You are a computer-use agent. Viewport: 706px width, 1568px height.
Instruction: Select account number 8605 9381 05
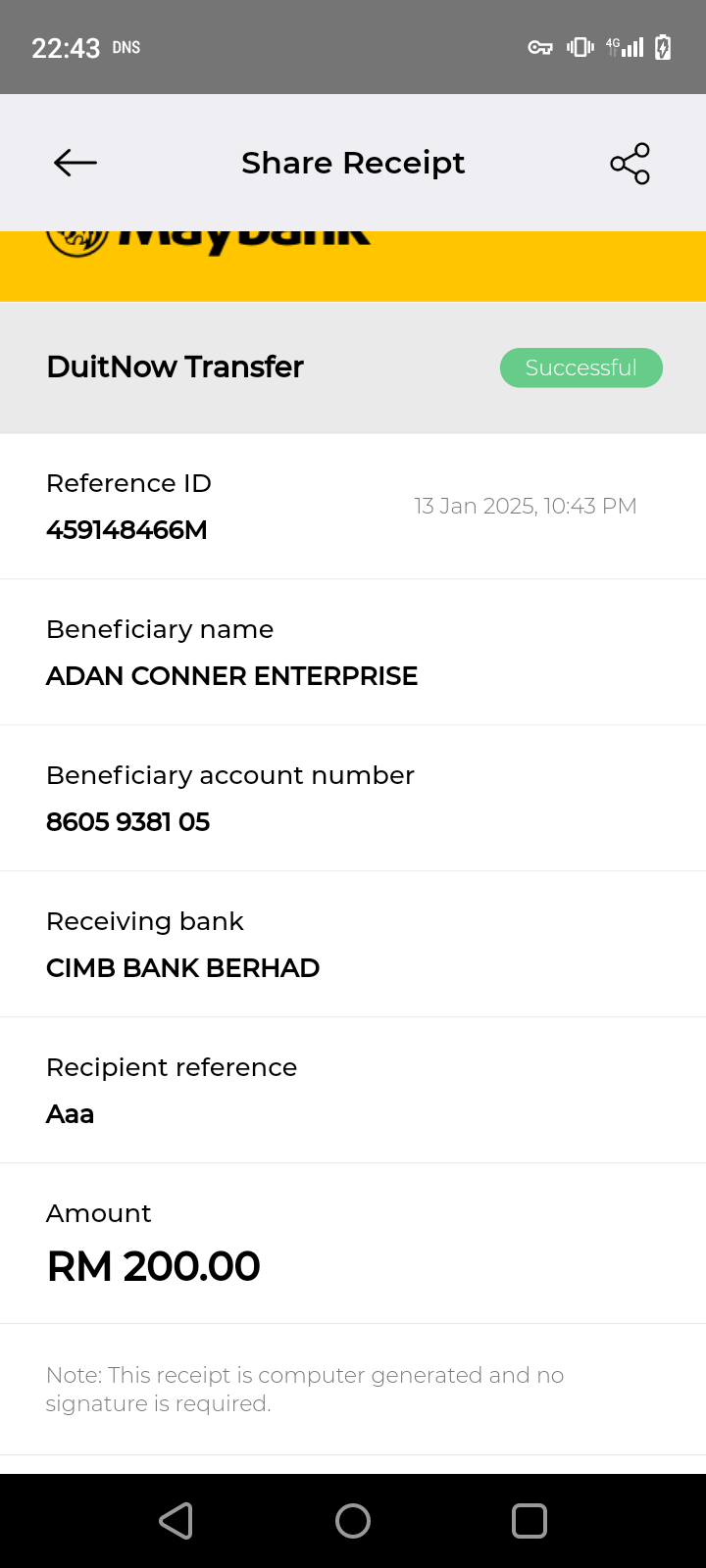(x=127, y=822)
